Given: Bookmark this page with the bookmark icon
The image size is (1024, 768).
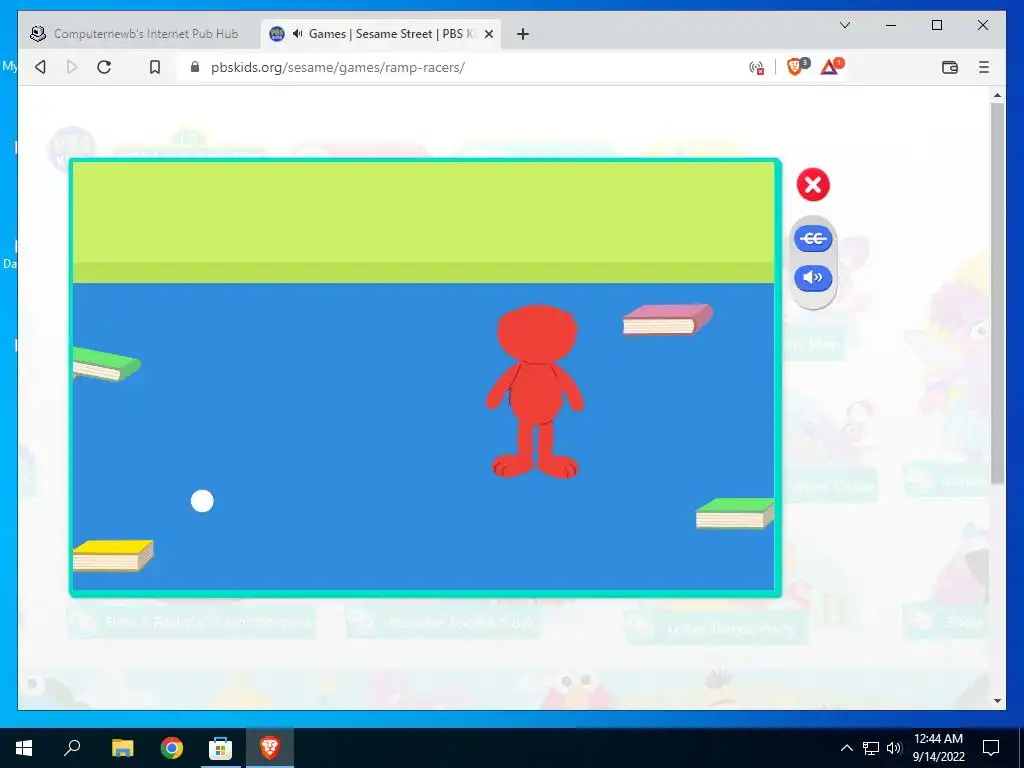Looking at the screenshot, I should 155,67.
